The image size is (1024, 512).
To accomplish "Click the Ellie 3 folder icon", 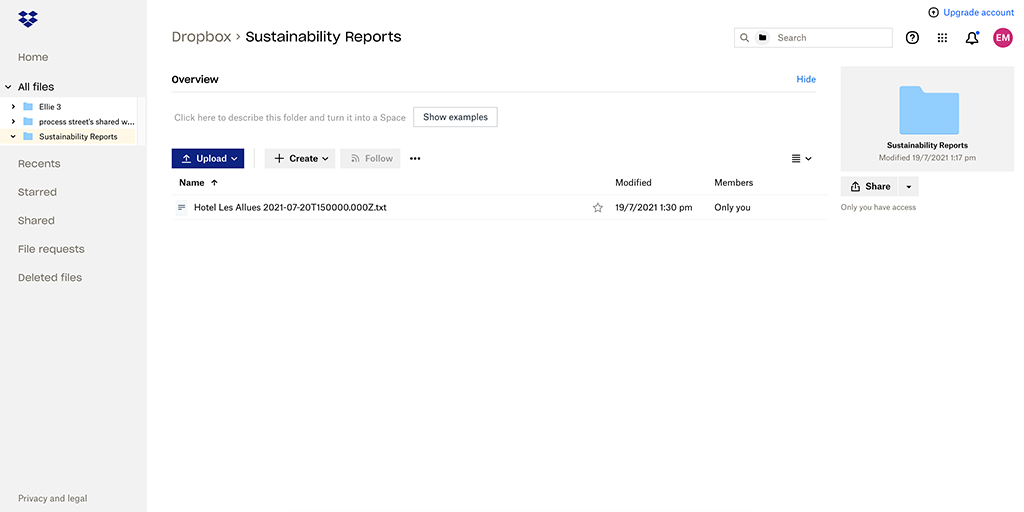I will click(28, 106).
